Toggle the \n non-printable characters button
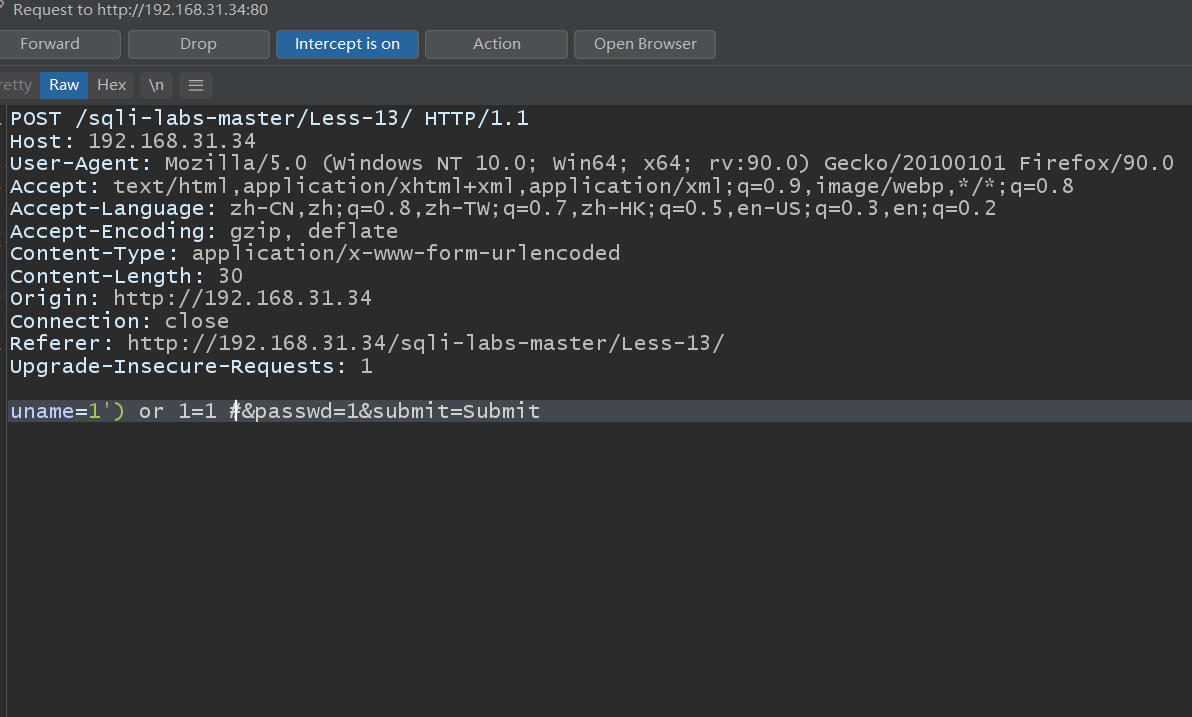 click(157, 85)
